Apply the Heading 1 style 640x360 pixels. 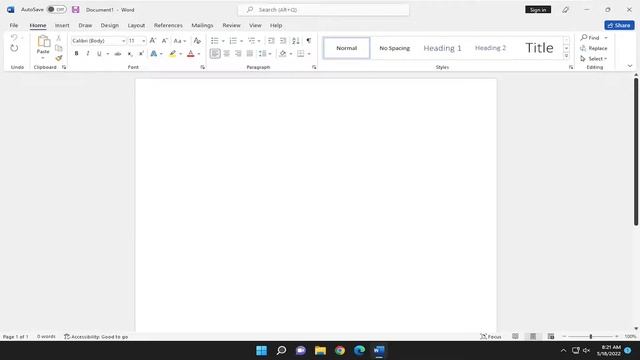(x=442, y=48)
